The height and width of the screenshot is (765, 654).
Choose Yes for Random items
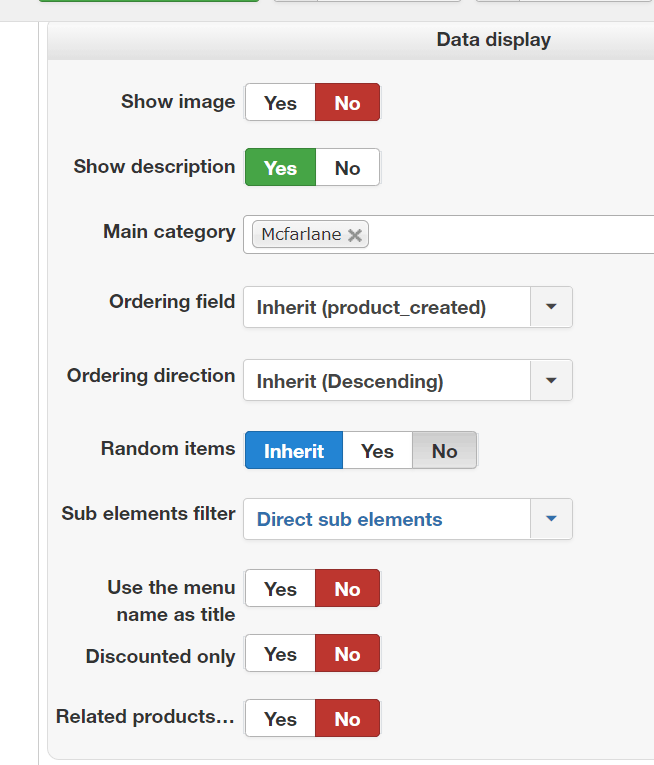[377, 451]
